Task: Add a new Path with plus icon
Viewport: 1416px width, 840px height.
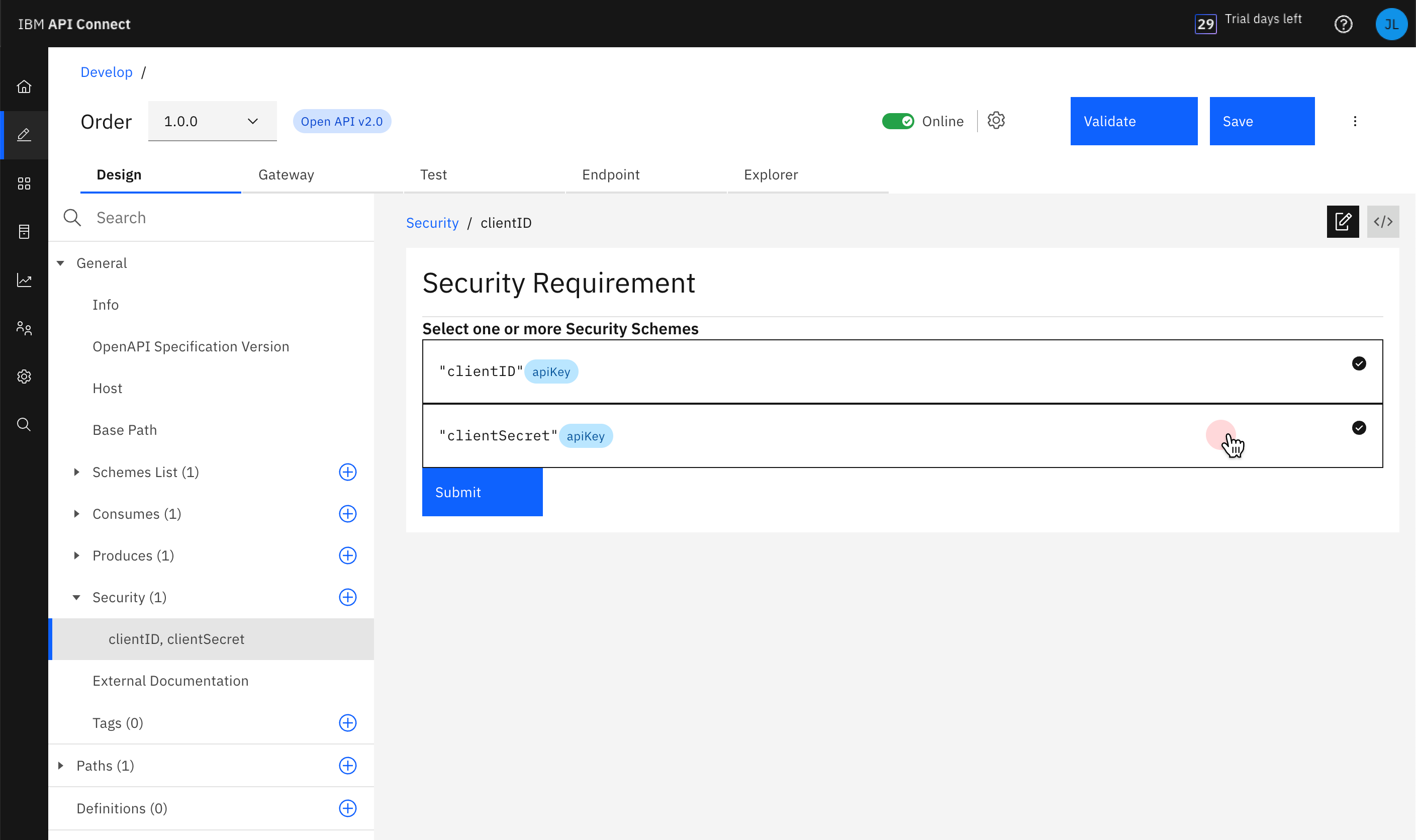Action: [347, 765]
